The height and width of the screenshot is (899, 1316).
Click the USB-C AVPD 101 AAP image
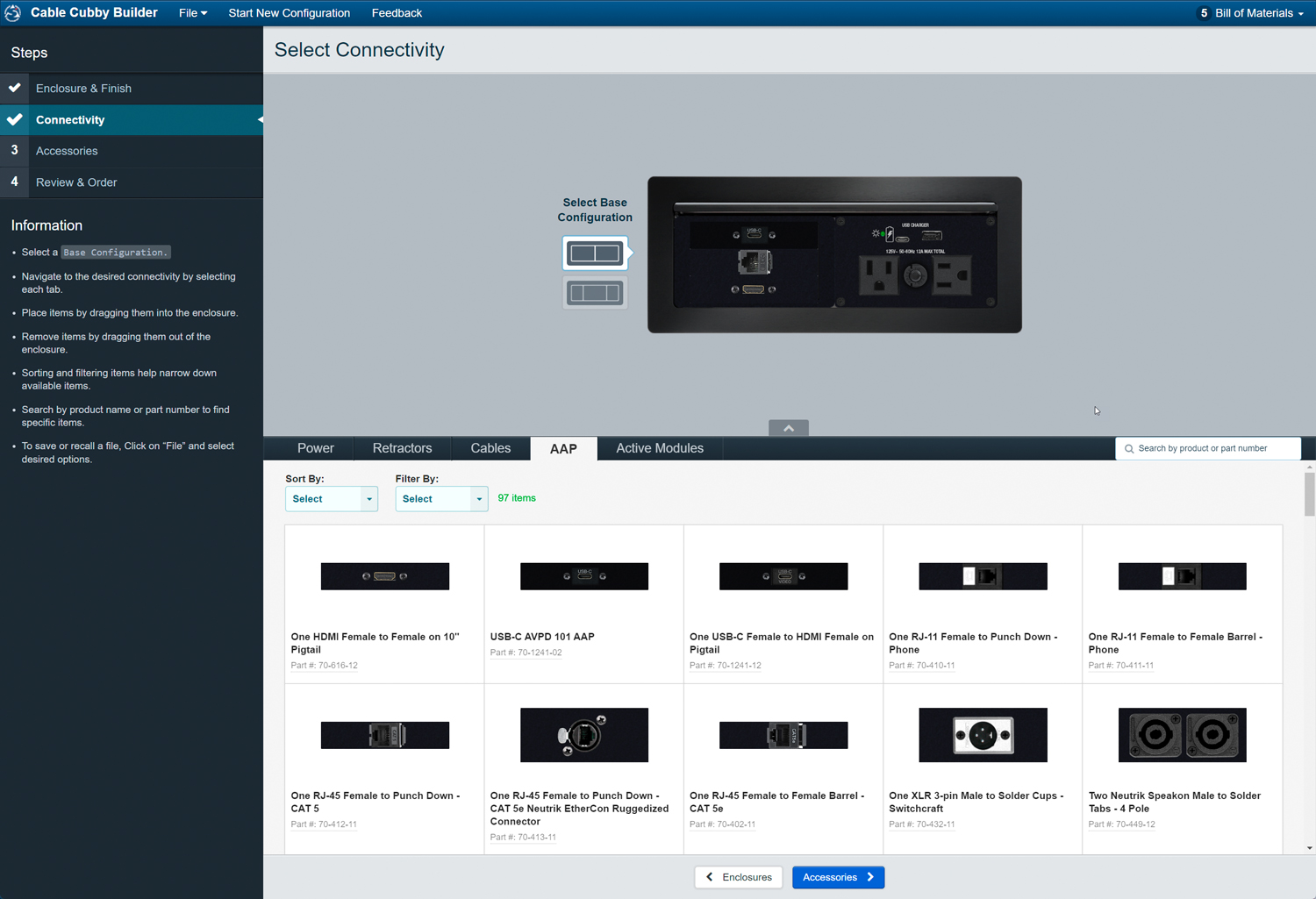[x=583, y=576]
